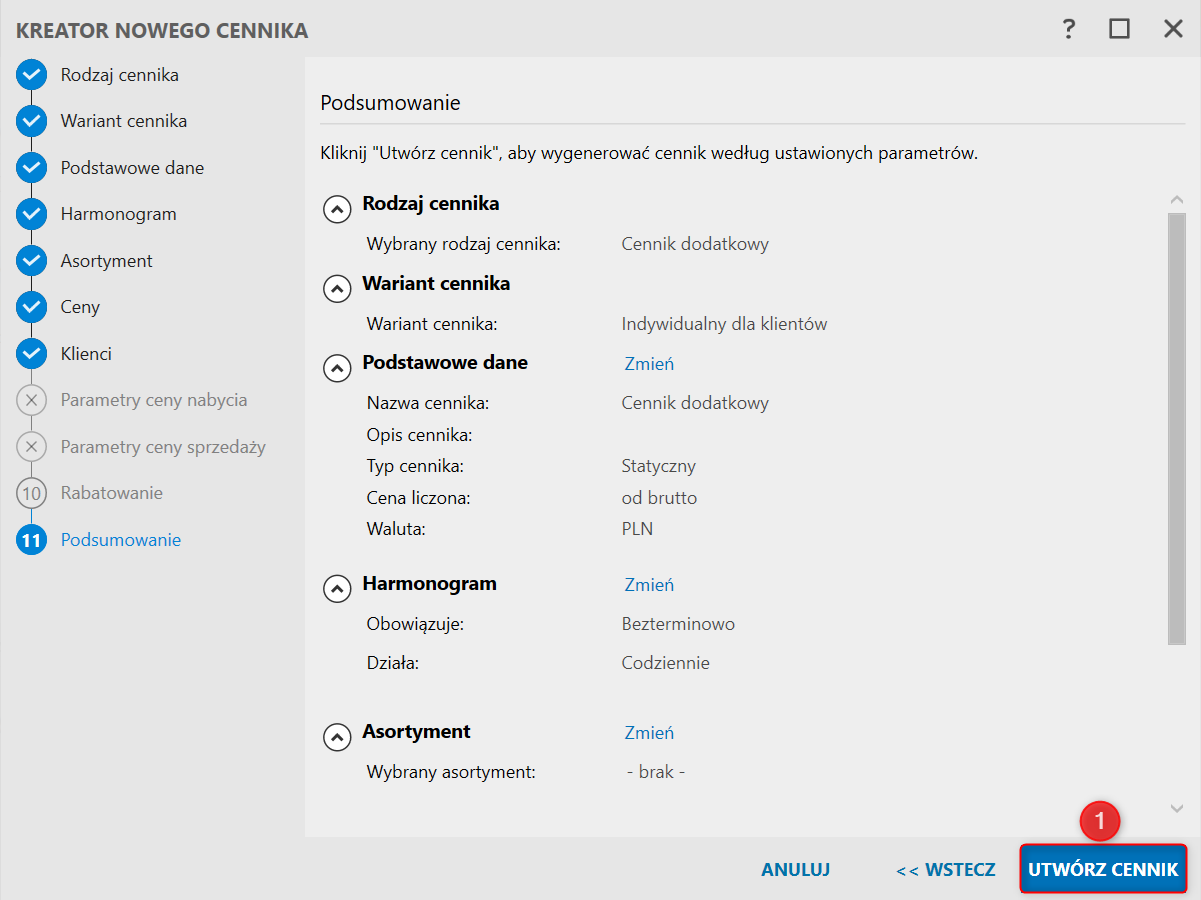Click Zmień link next to Harmonogram
1201x900 pixels.
point(649,585)
